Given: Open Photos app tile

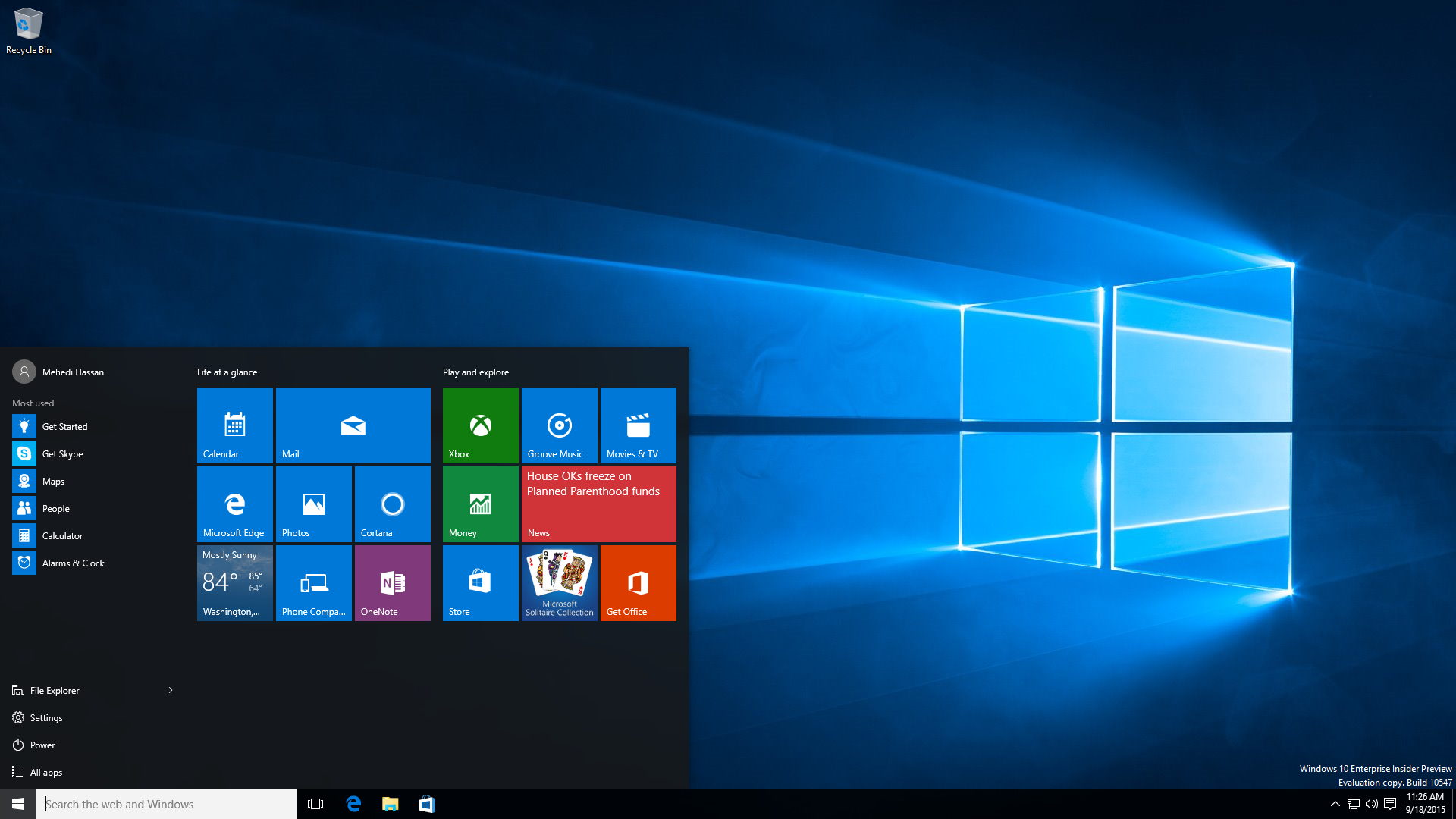Looking at the screenshot, I should (314, 504).
